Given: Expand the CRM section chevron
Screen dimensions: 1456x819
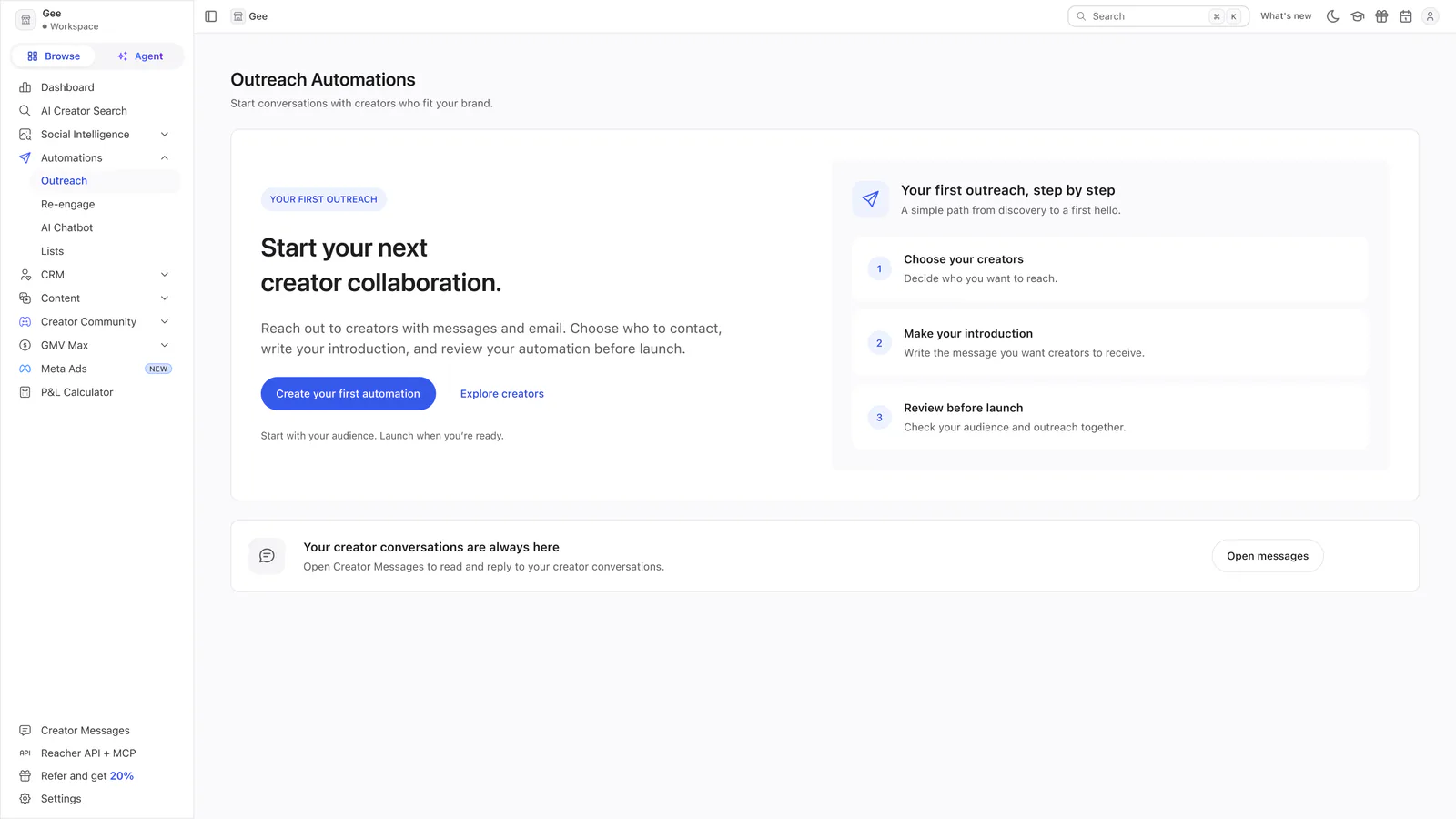Looking at the screenshot, I should [165, 275].
